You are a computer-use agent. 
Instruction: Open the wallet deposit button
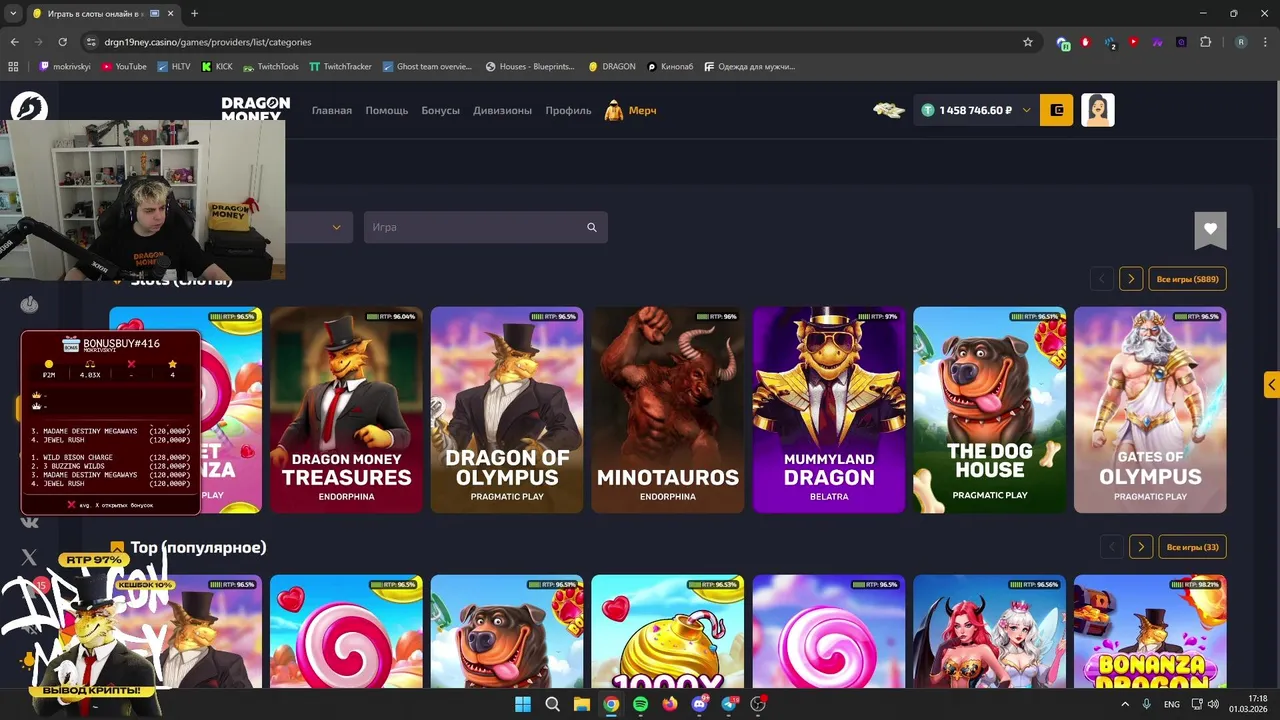[x=1056, y=110]
